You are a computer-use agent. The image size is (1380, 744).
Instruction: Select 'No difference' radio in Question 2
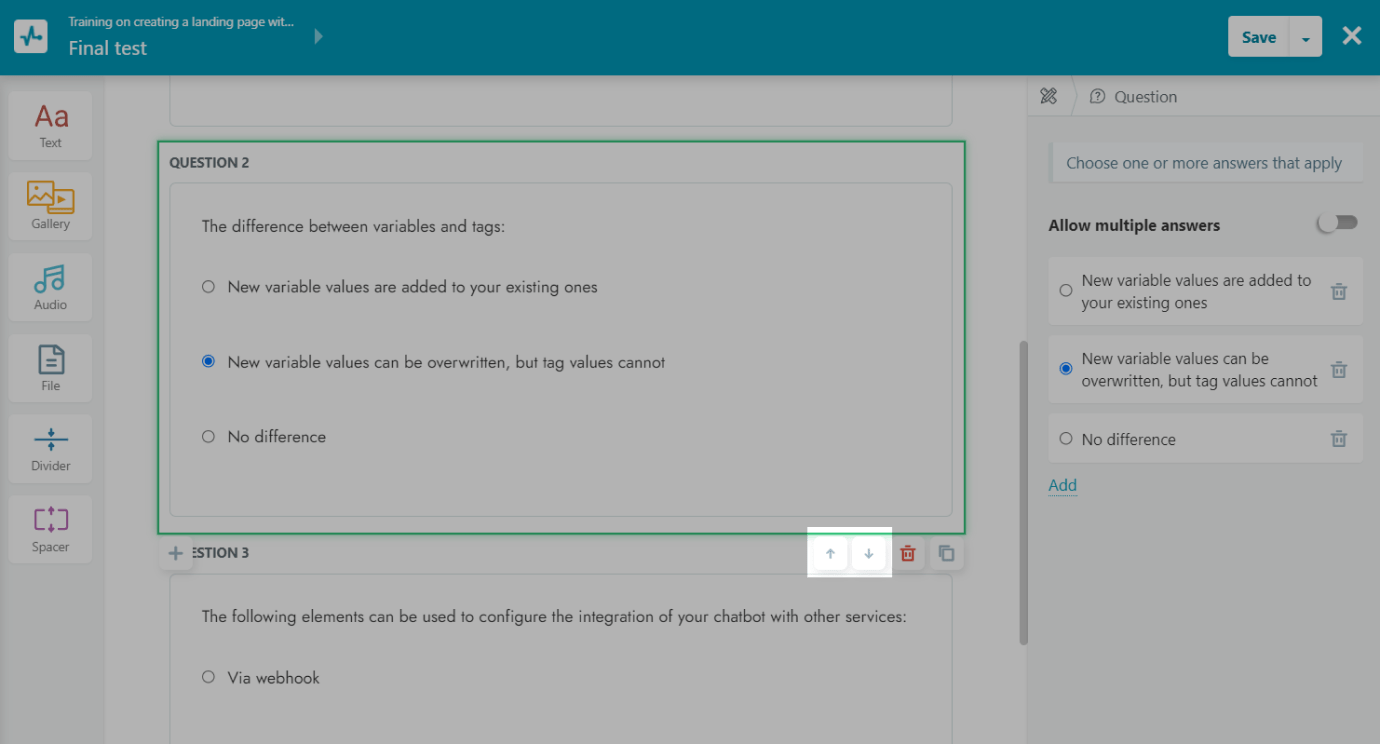208,437
